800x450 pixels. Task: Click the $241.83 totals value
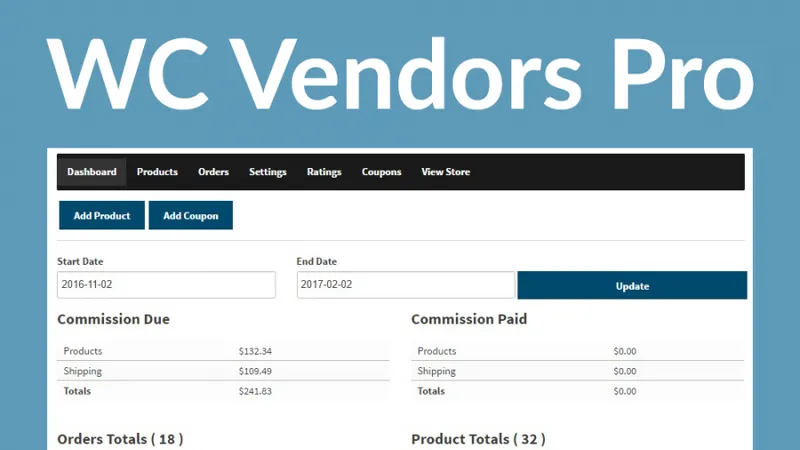[255, 391]
